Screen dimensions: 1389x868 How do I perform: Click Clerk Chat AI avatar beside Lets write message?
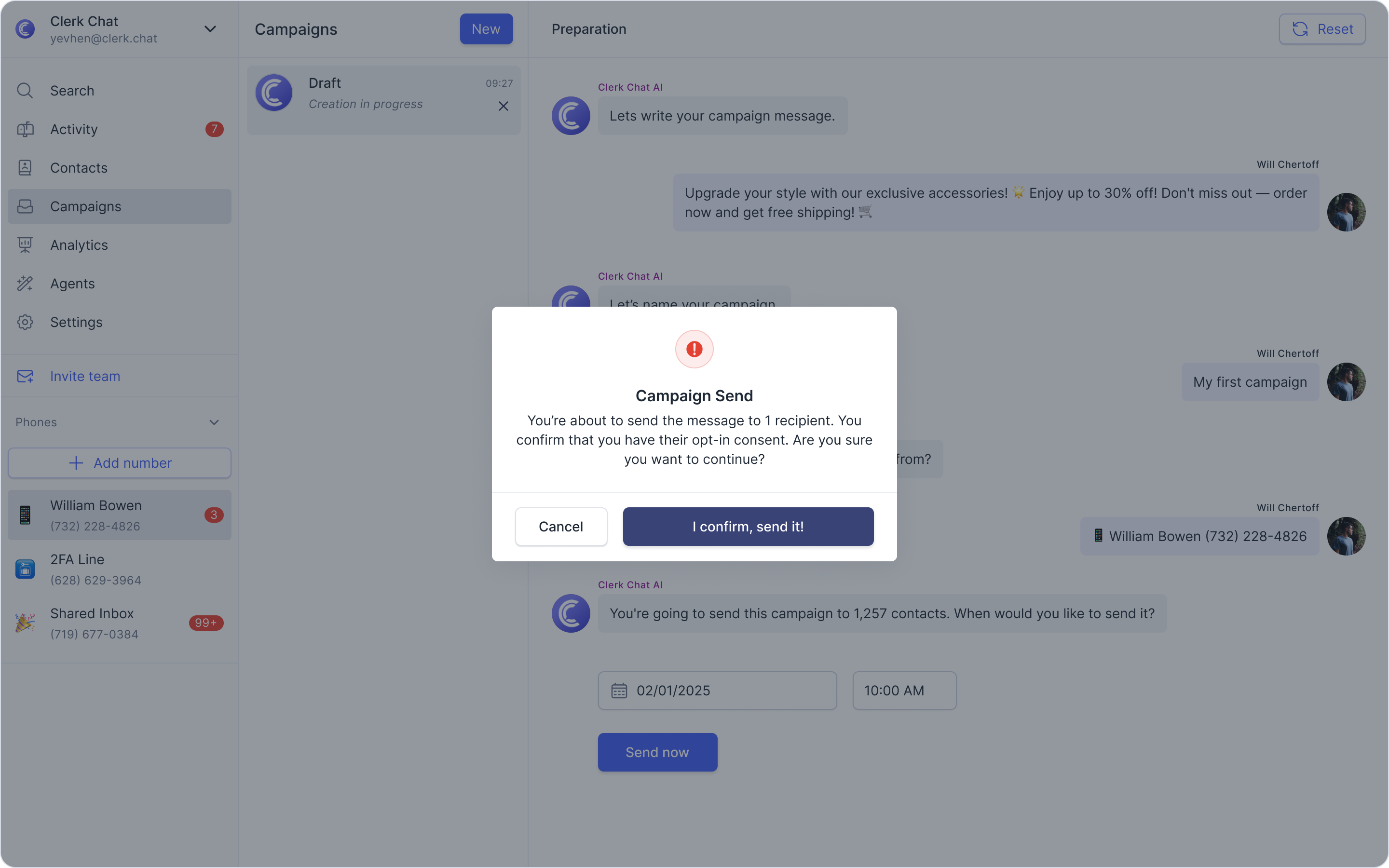pyautogui.click(x=571, y=115)
